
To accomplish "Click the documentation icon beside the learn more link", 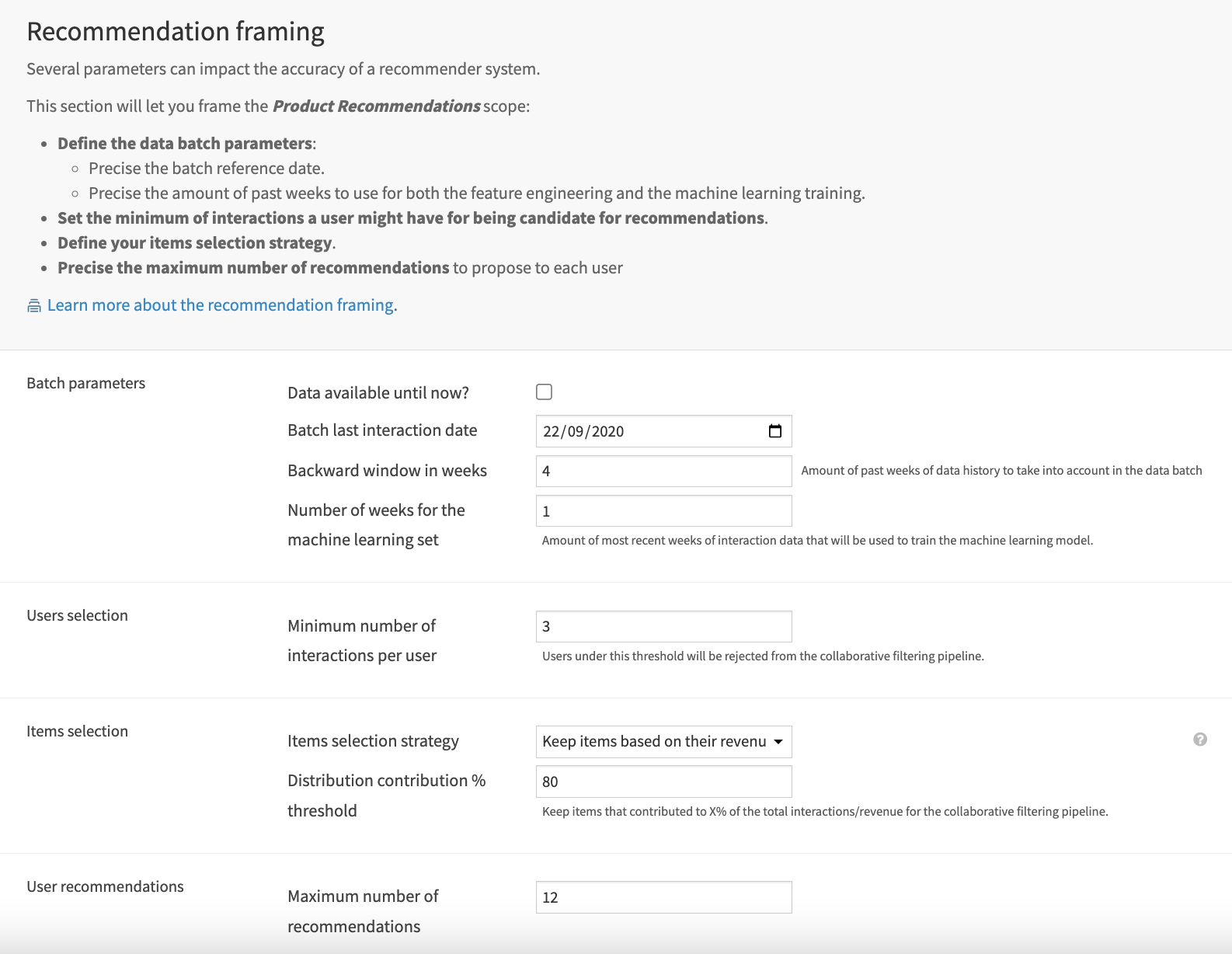I will [33, 305].
